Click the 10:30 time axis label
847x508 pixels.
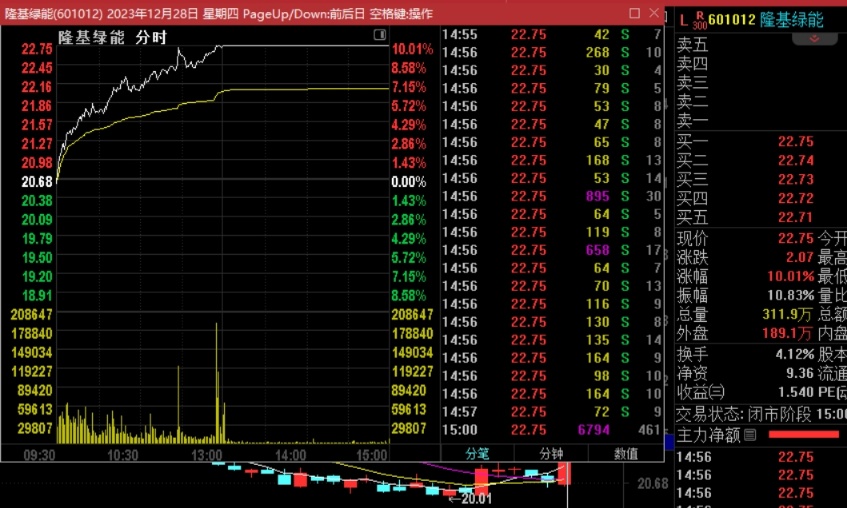123,454
